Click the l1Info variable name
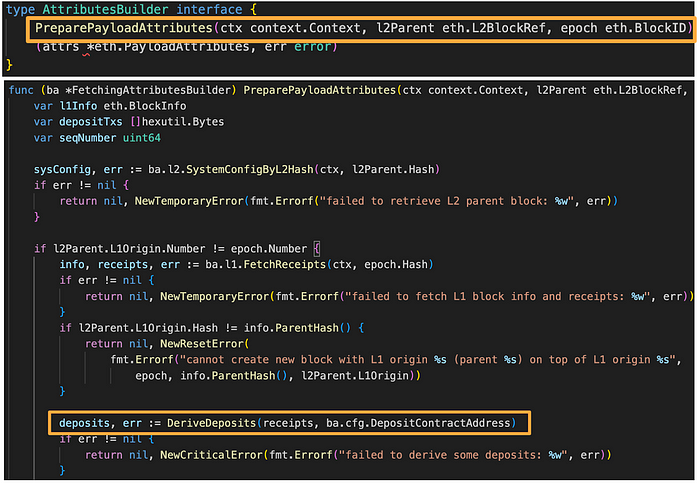 [78, 106]
